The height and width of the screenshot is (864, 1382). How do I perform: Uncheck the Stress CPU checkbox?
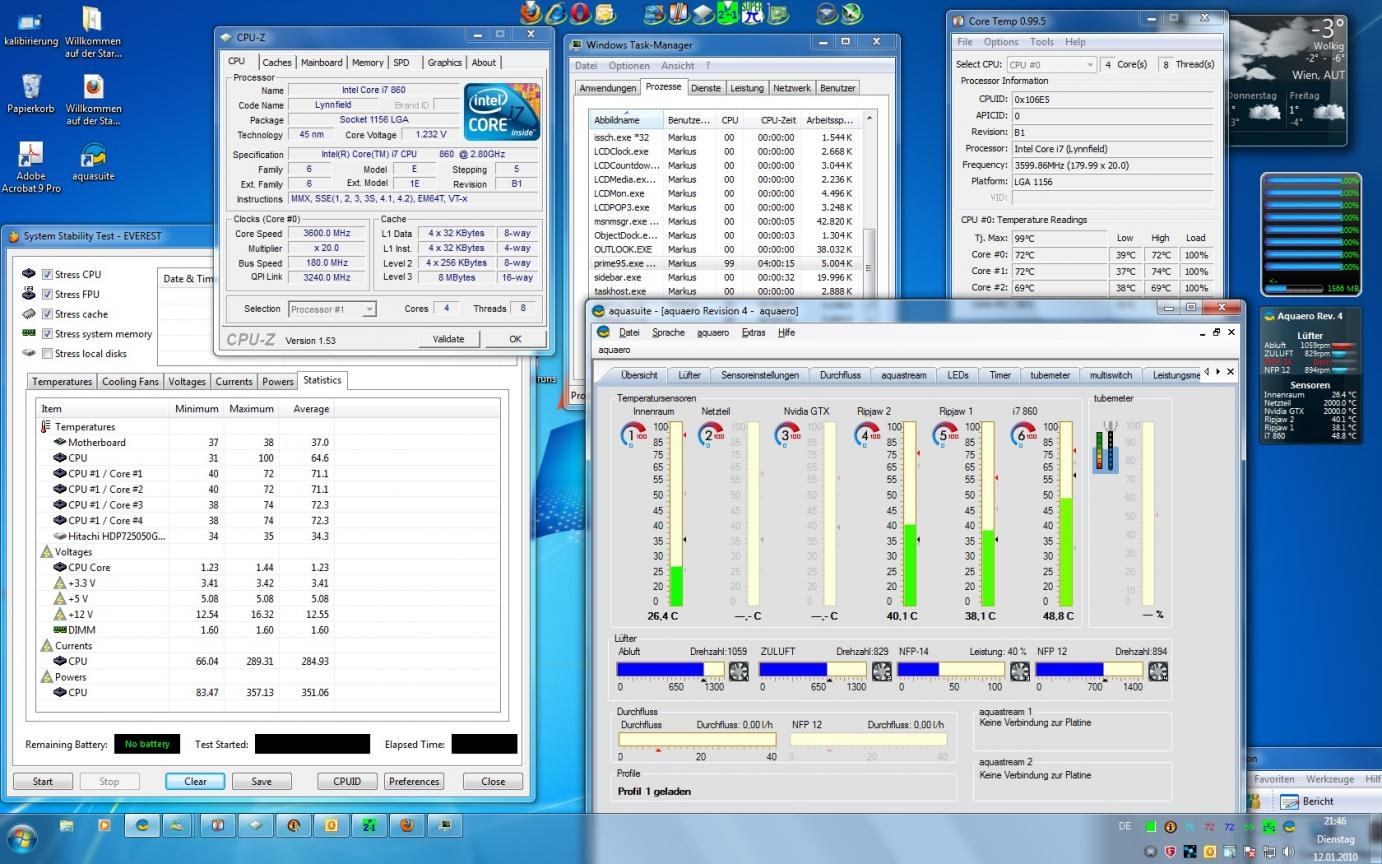coord(47,274)
